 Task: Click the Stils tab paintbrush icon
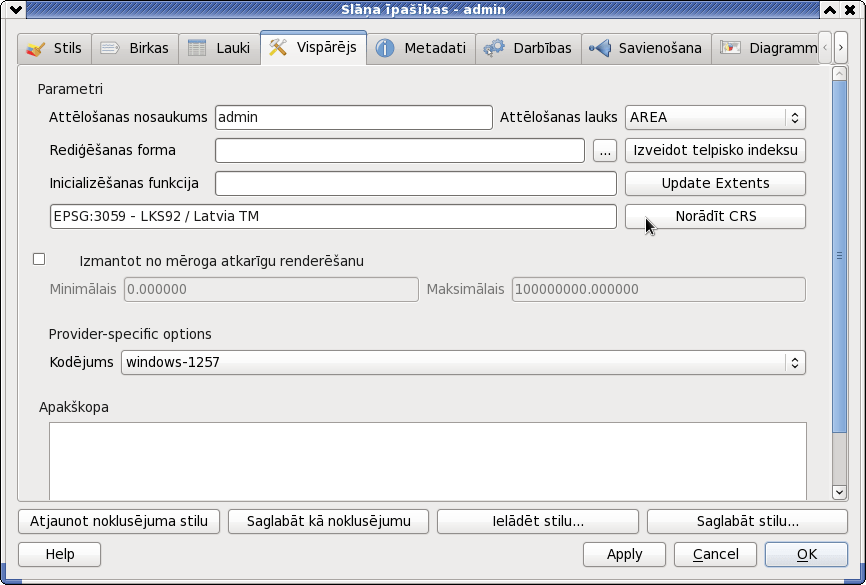pos(36,49)
